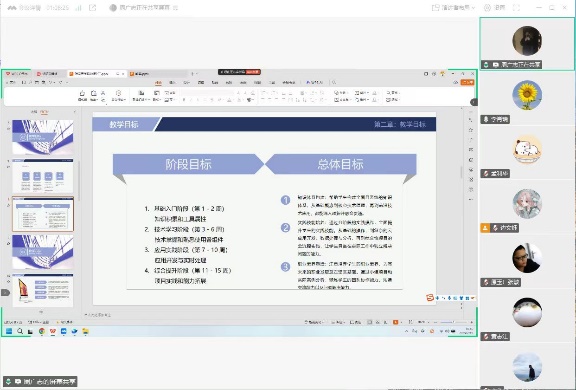Expand the collapsed ribbon side arrow
Image resolution: width=576 pixels, height=390 pixels.
474,102
